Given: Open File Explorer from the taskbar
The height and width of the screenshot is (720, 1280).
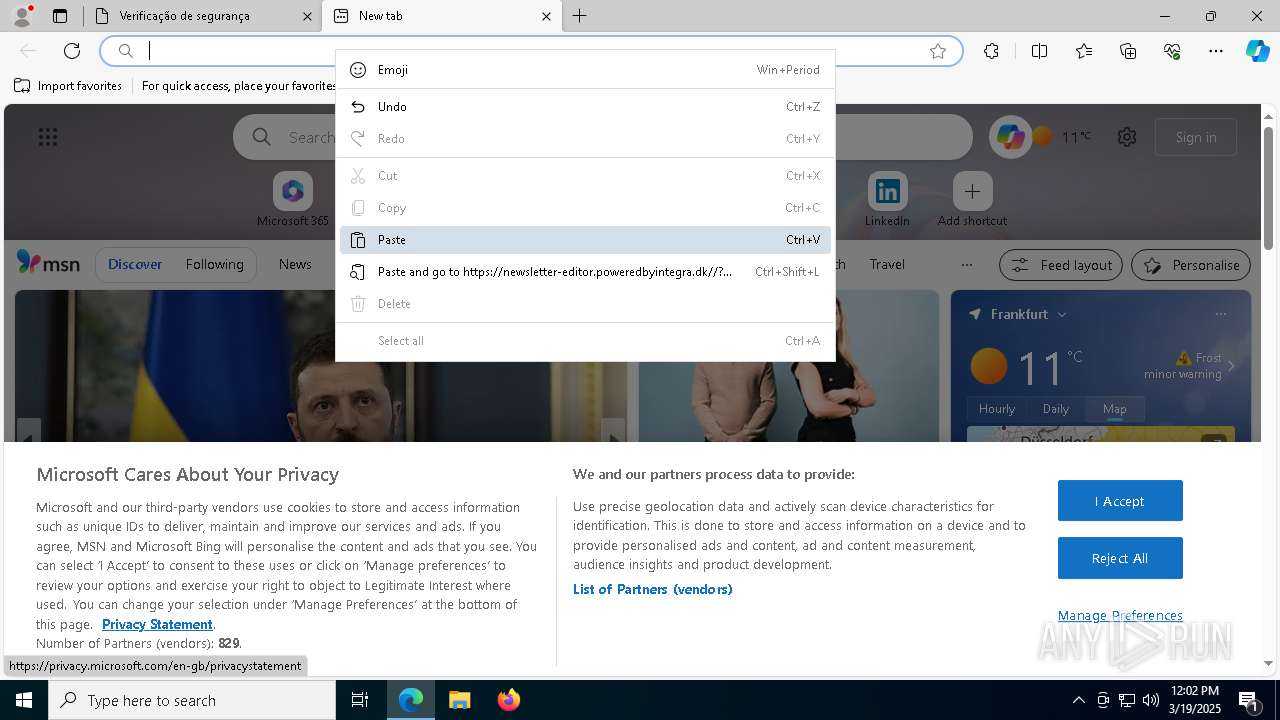Looking at the screenshot, I should (459, 700).
